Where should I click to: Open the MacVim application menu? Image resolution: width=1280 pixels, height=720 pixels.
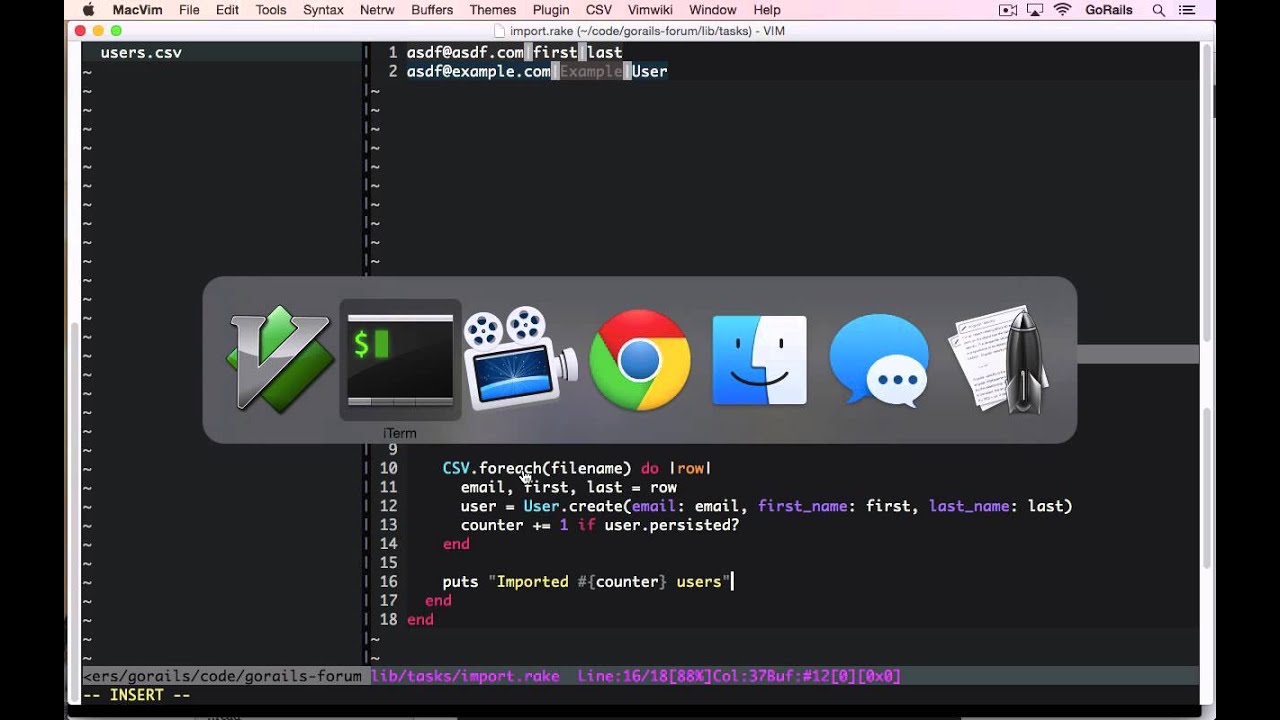[x=138, y=10]
